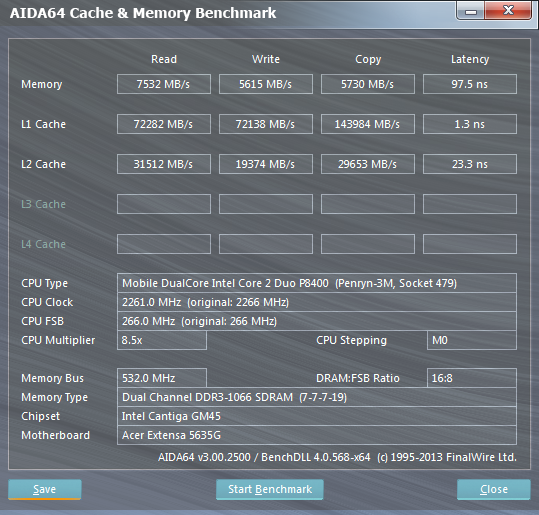Select the CPU Type info field

317,283
